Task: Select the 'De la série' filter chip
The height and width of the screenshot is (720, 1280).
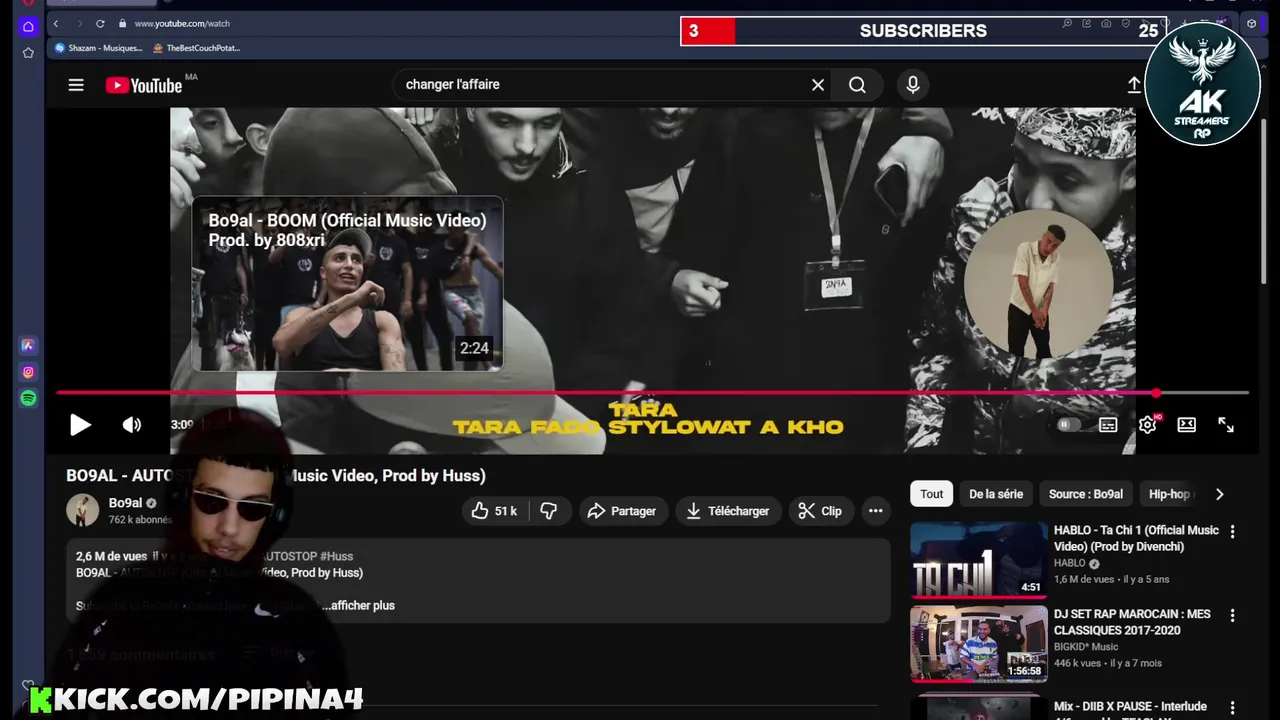Action: (x=996, y=494)
